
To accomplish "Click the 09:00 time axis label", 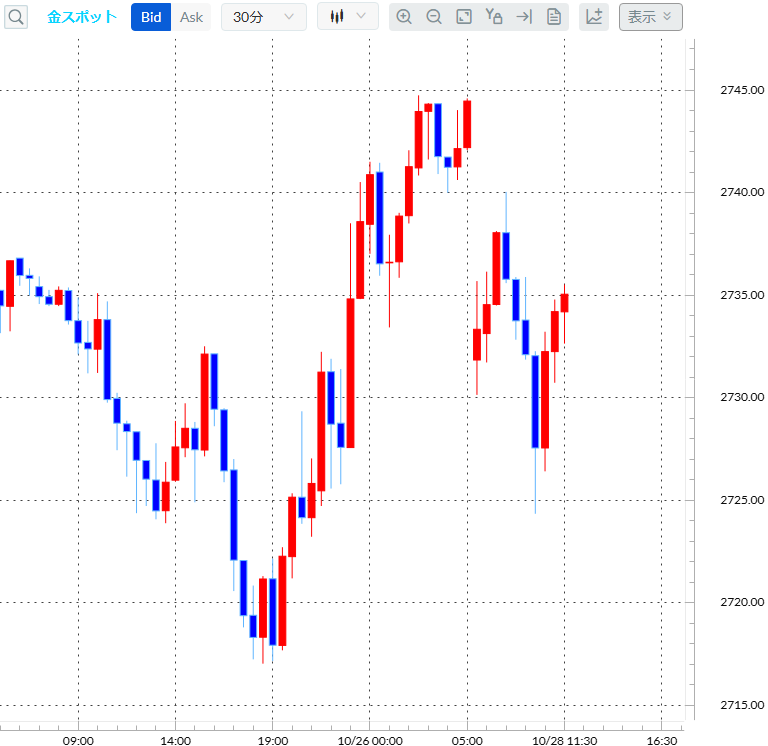I will (78, 741).
